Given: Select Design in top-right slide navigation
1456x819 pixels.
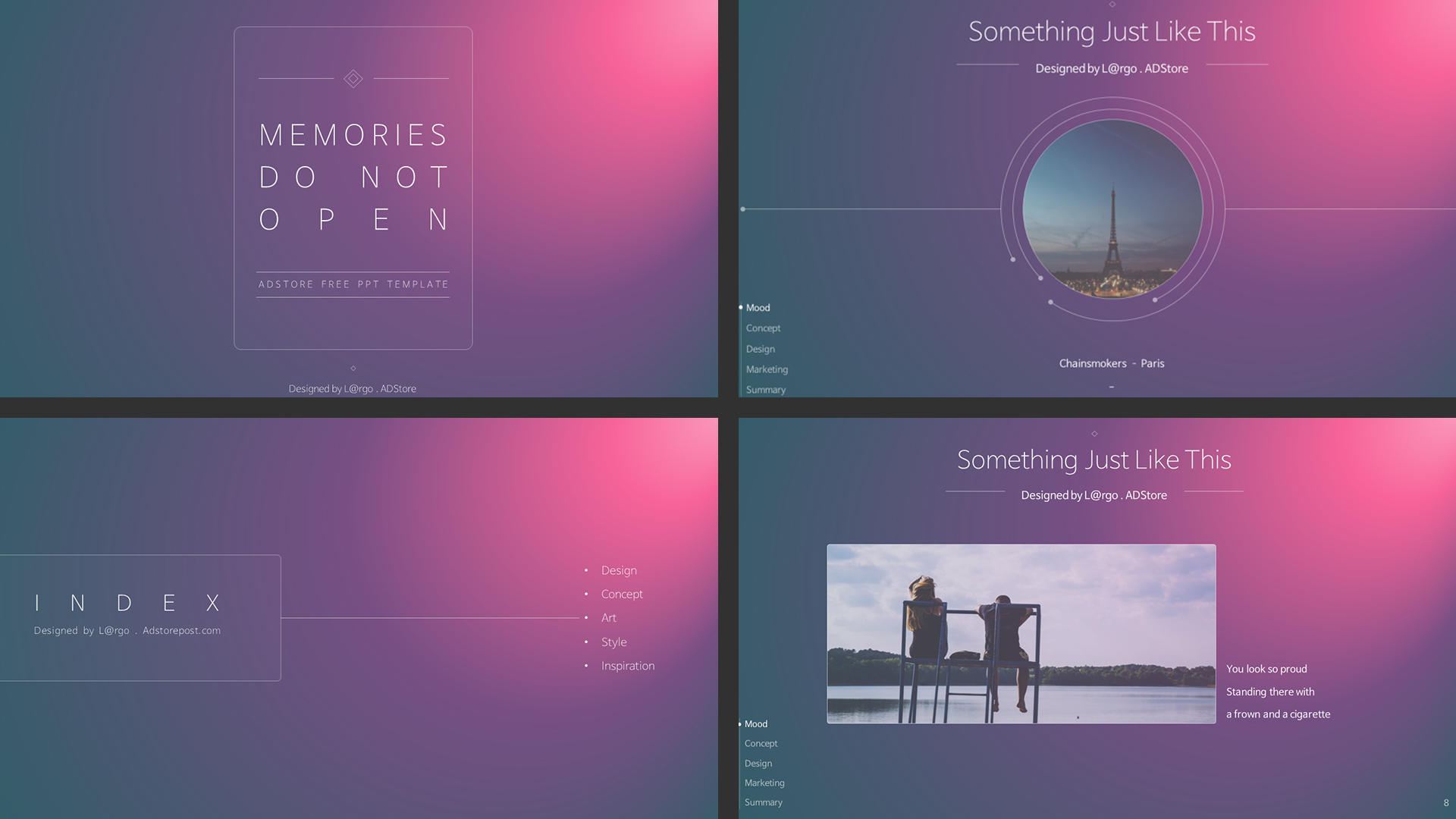Looking at the screenshot, I should pyautogui.click(x=760, y=349).
